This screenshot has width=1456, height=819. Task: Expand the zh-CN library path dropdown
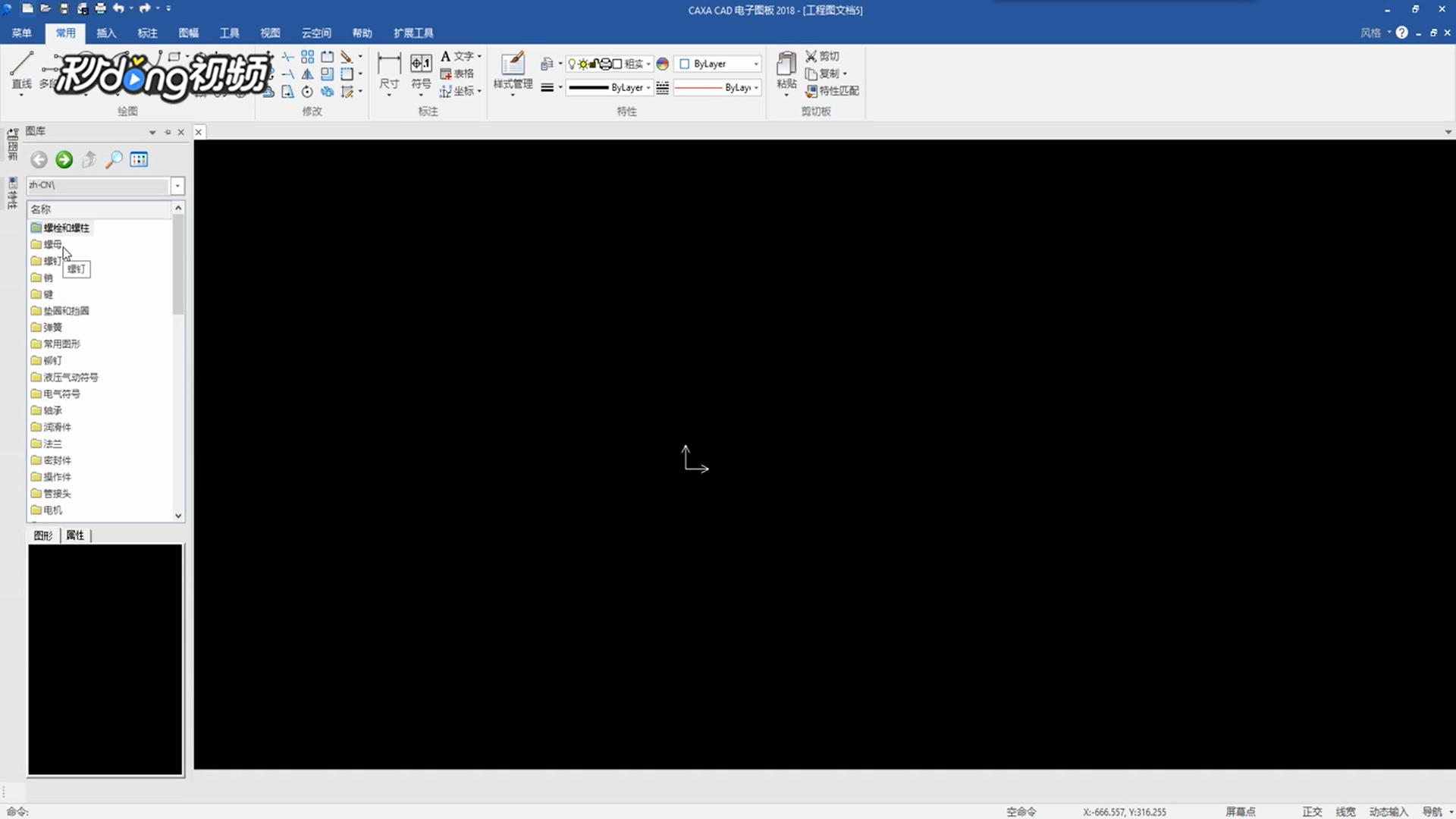coord(177,186)
